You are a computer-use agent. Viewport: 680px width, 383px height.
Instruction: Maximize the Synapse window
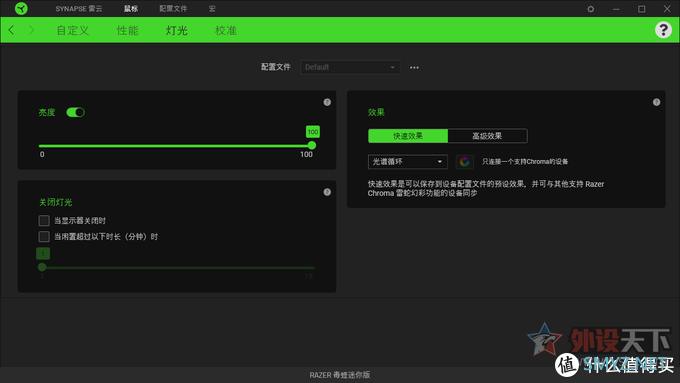(x=641, y=9)
